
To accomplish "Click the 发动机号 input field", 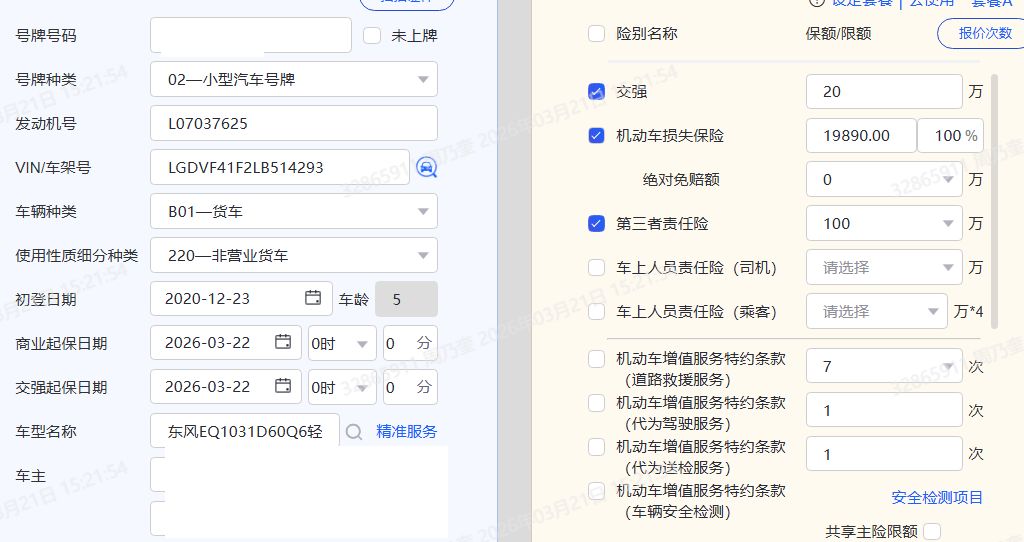I will pyautogui.click(x=294, y=123).
